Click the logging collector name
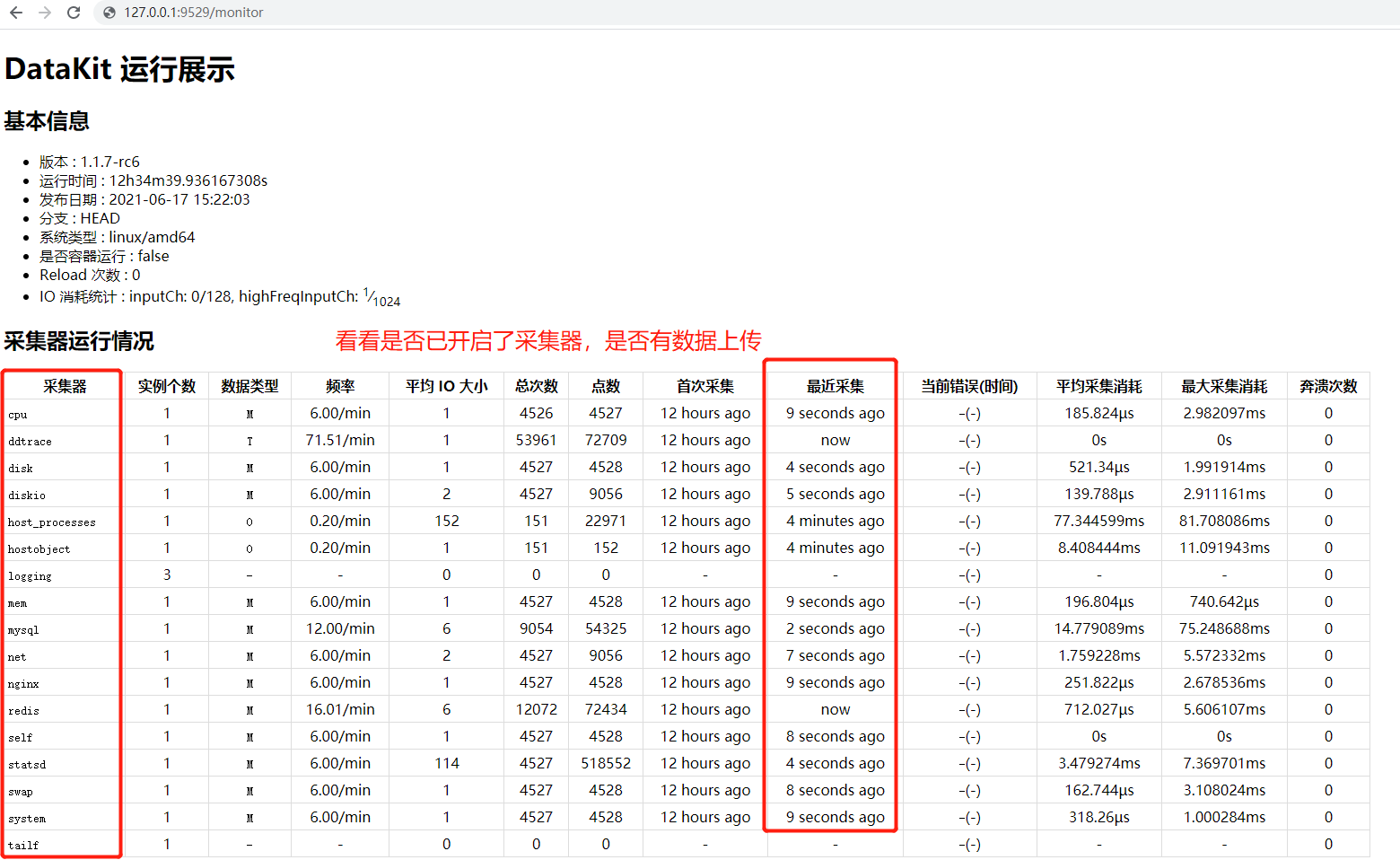Viewport: 1400px width, 860px height. point(30,576)
